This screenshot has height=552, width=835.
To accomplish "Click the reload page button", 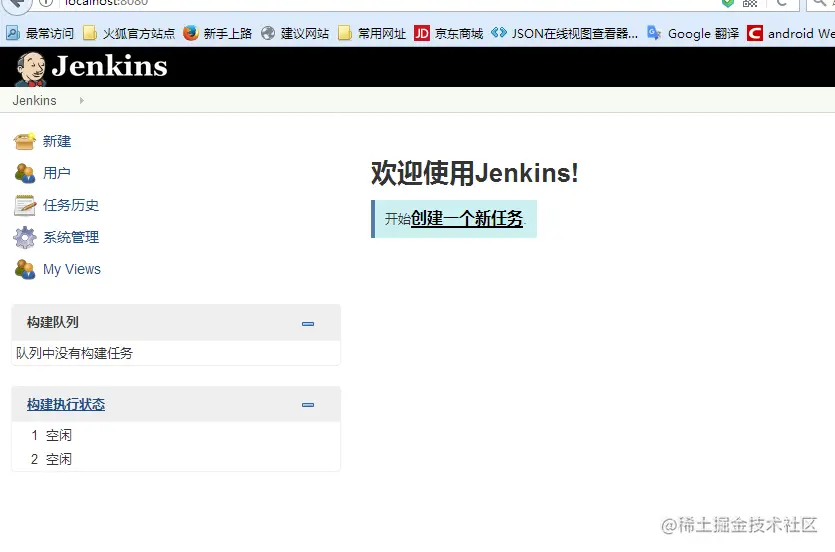I will pos(782,3).
